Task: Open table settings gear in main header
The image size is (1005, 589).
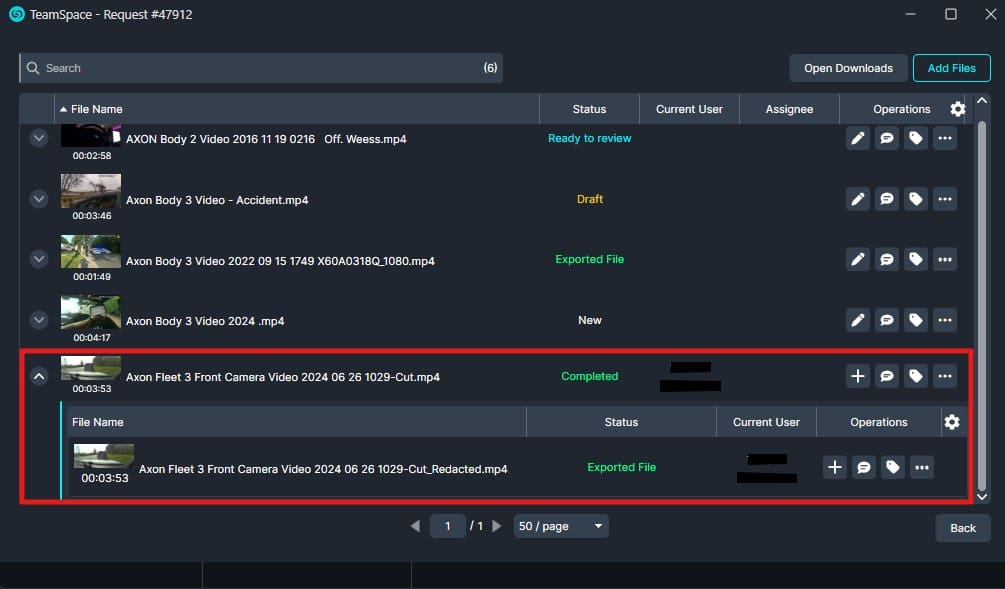Action: [957, 109]
